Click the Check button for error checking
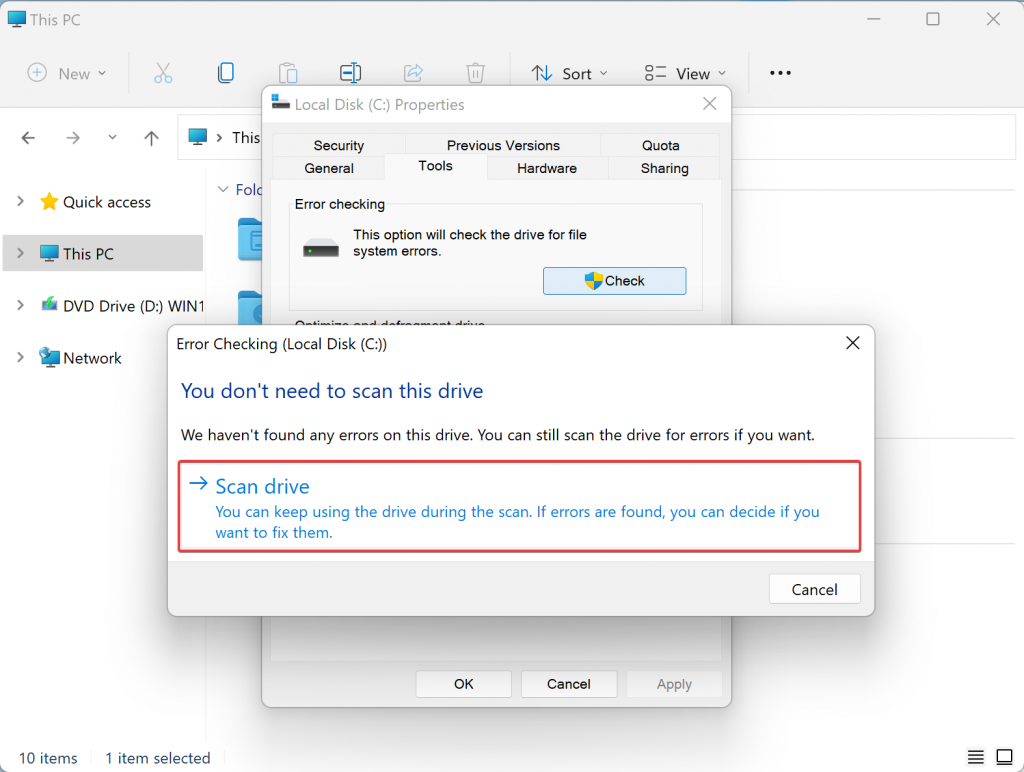 click(615, 281)
